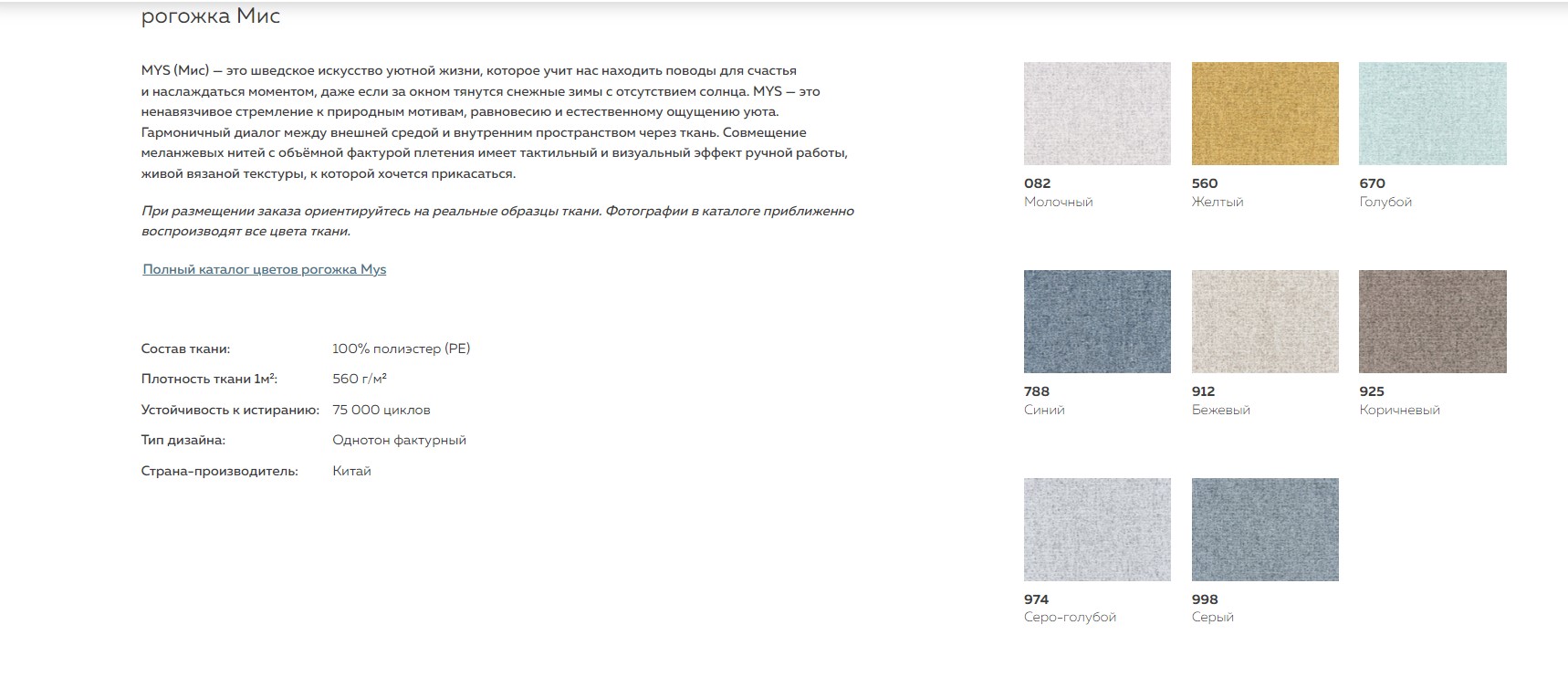Click the 'Желтый' color name
Image resolution: width=1568 pixels, height=677 pixels.
1218,202
